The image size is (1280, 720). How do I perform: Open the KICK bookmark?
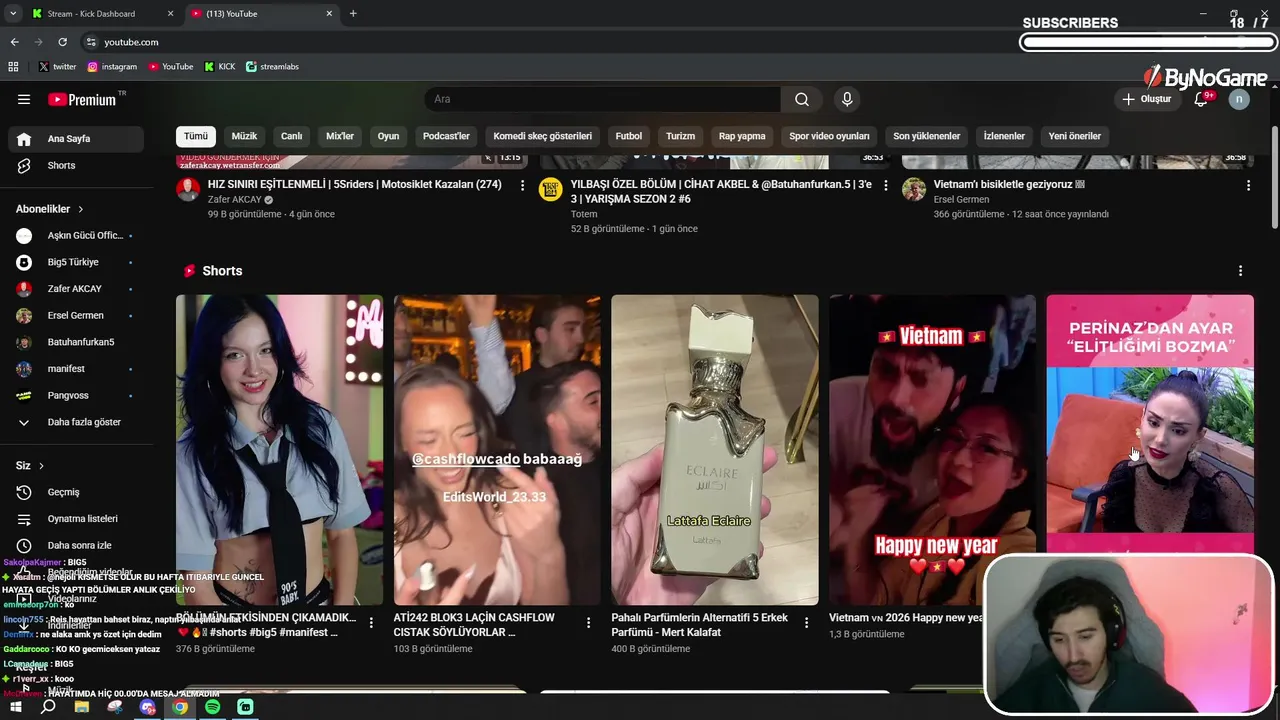pyautogui.click(x=220, y=67)
